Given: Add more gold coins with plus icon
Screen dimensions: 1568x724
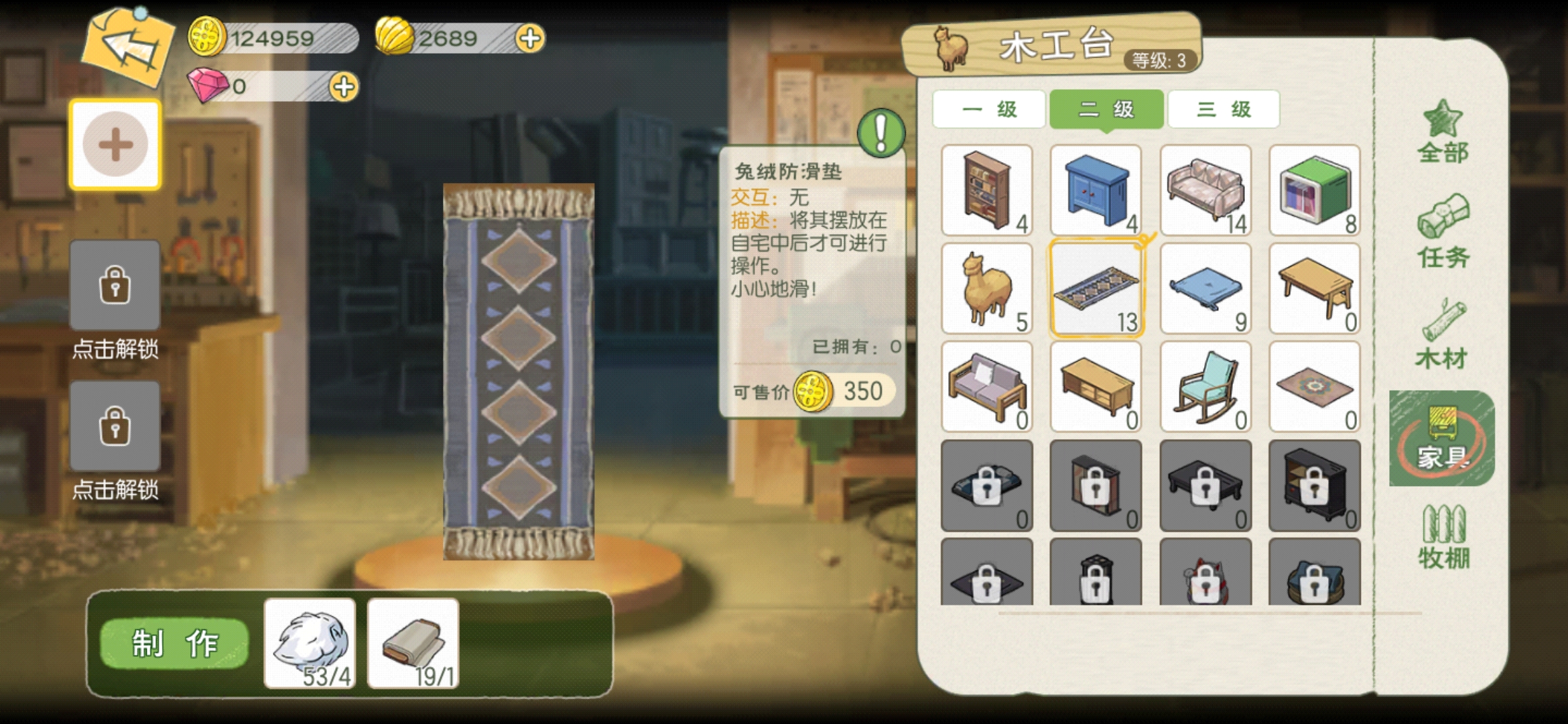Looking at the screenshot, I should click(529, 38).
